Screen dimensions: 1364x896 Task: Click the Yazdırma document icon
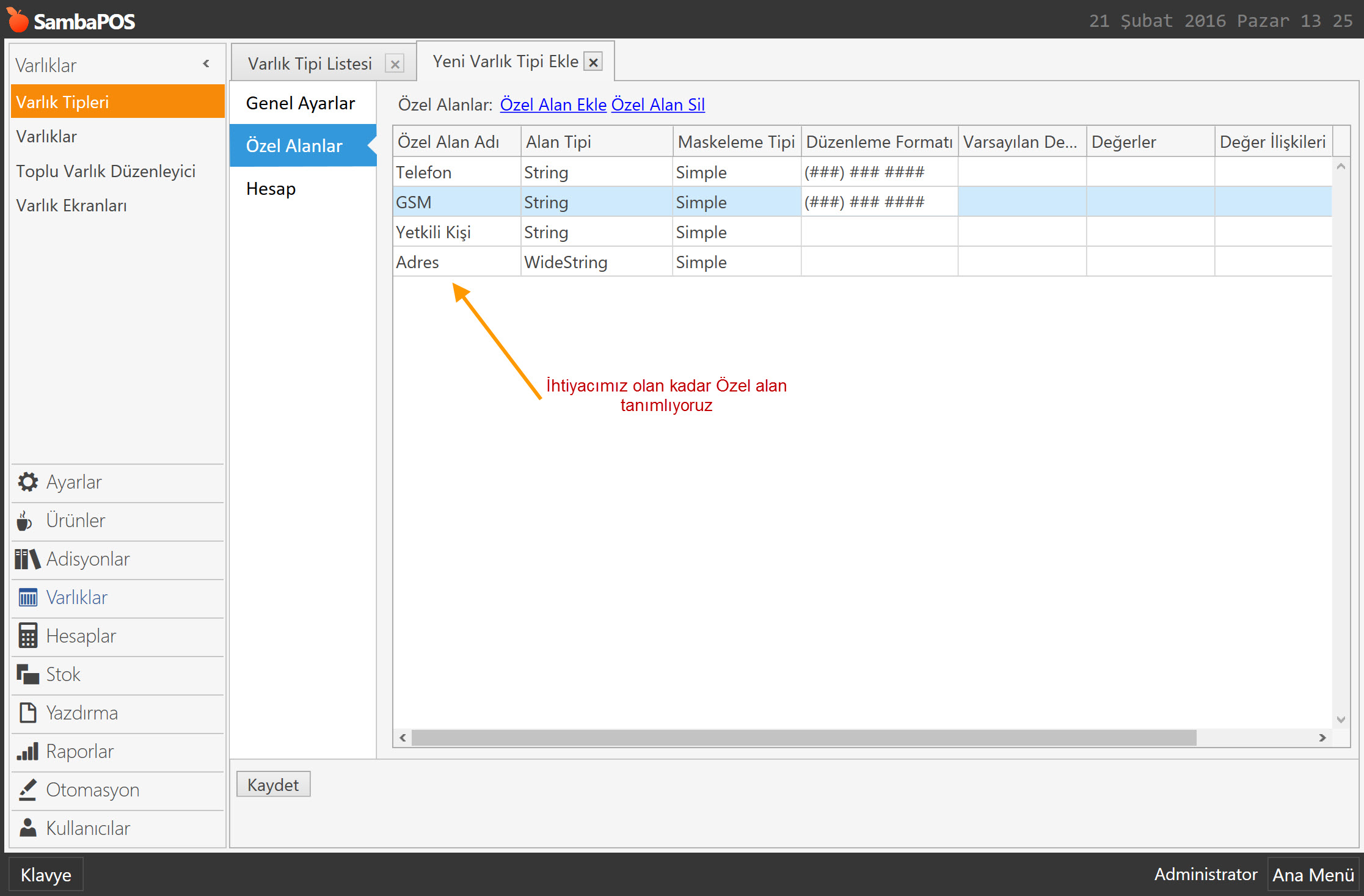tap(27, 713)
